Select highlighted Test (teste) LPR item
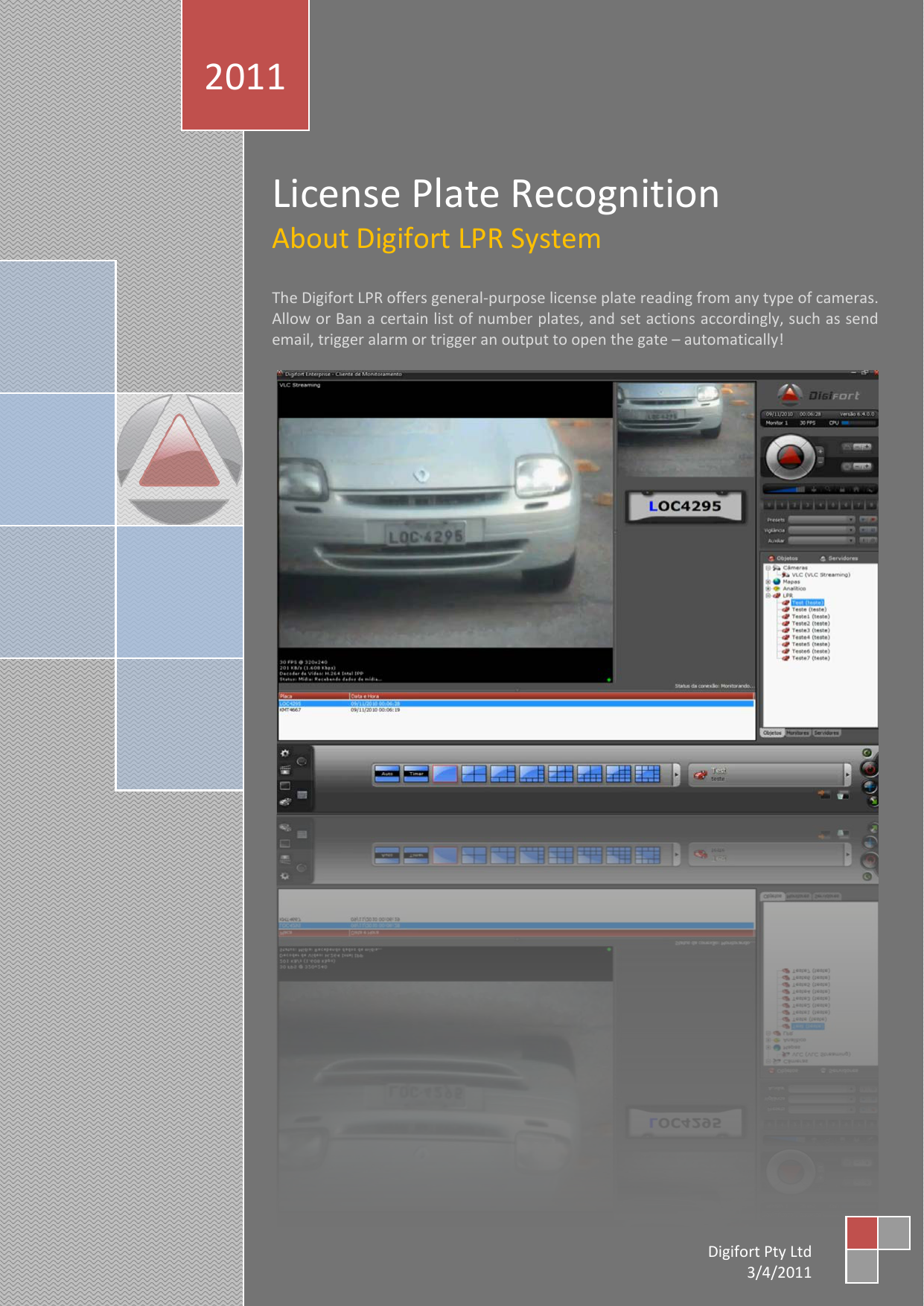The height and width of the screenshot is (1306, 924). pyautogui.click(x=807, y=602)
